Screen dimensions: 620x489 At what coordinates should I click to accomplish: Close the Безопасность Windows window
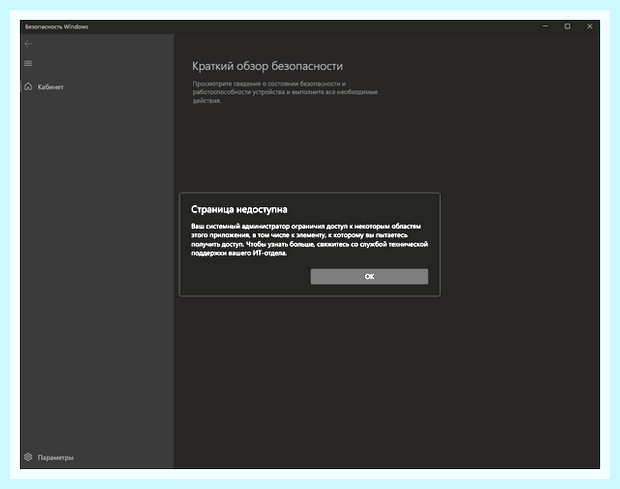590,26
